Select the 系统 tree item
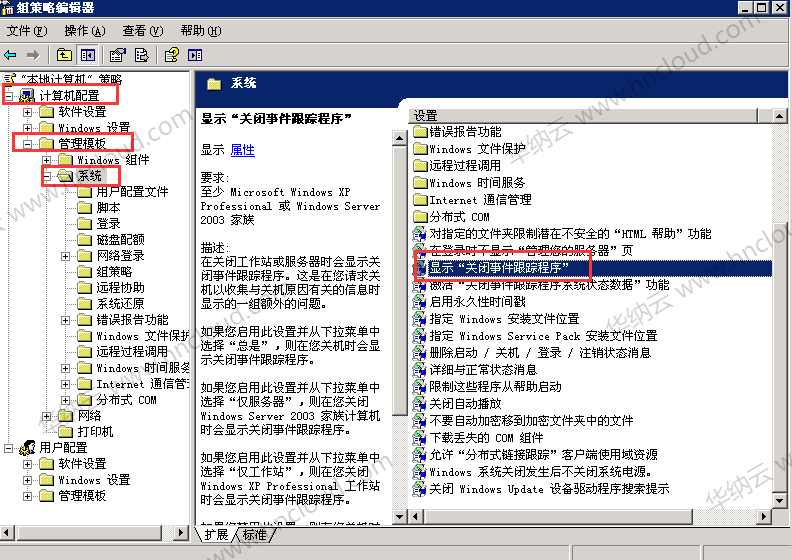792x560 pixels. (x=89, y=176)
